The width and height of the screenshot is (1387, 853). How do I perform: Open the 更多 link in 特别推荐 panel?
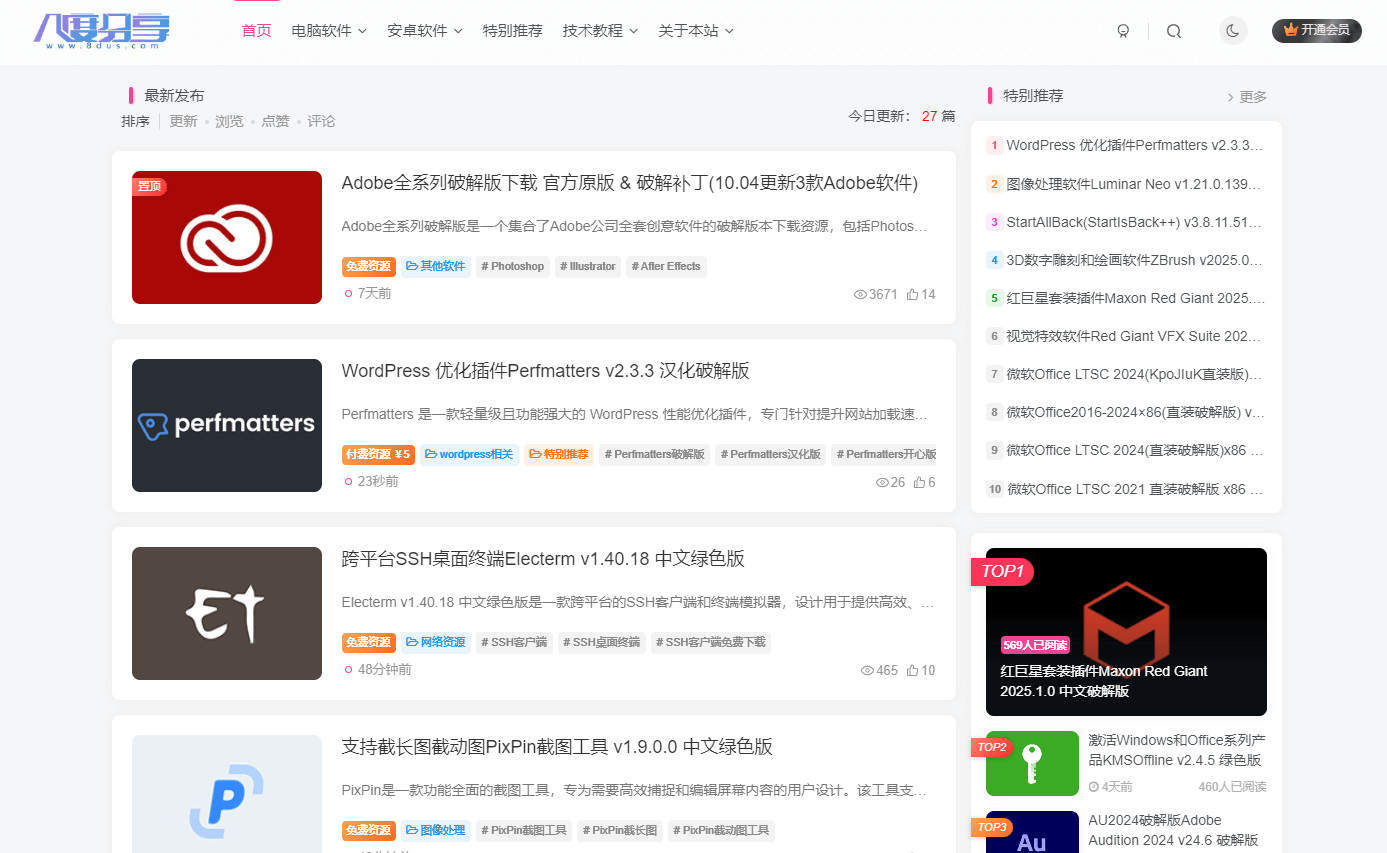(1253, 97)
